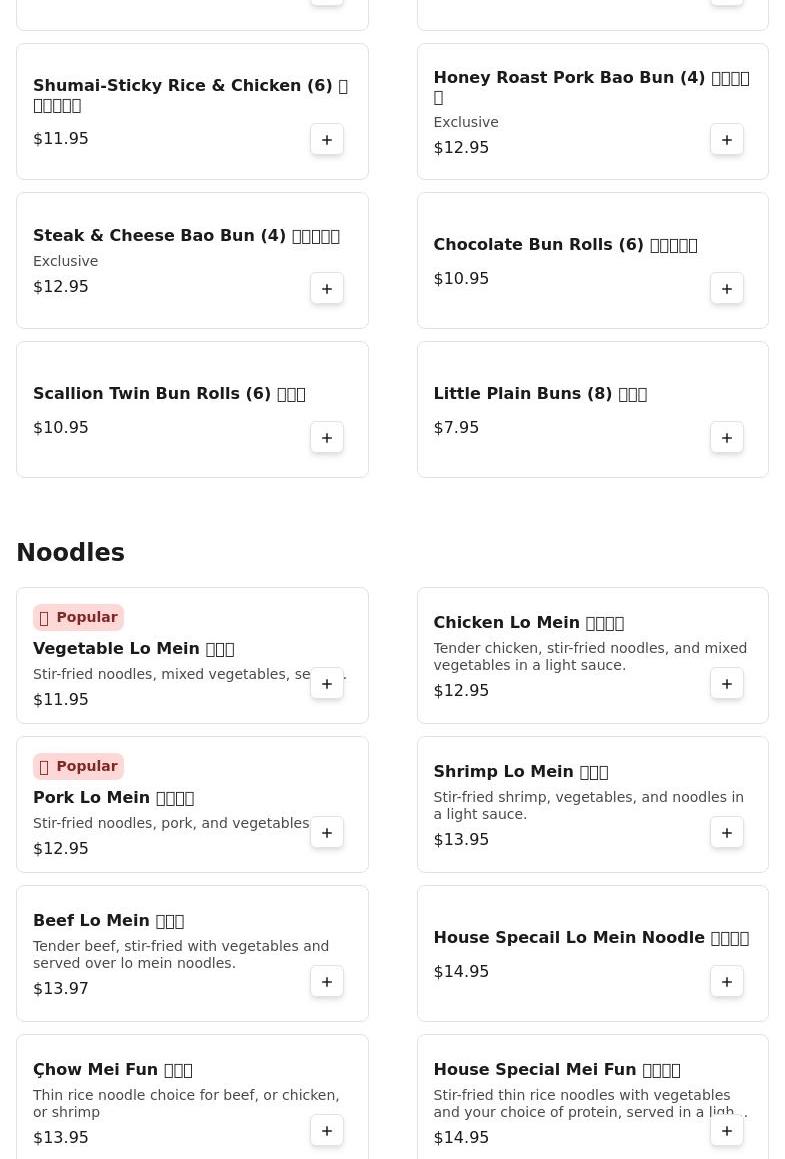This screenshot has width=785, height=1159.
Task: Add Vegetable Lo Mein to cart
Action: point(327,684)
